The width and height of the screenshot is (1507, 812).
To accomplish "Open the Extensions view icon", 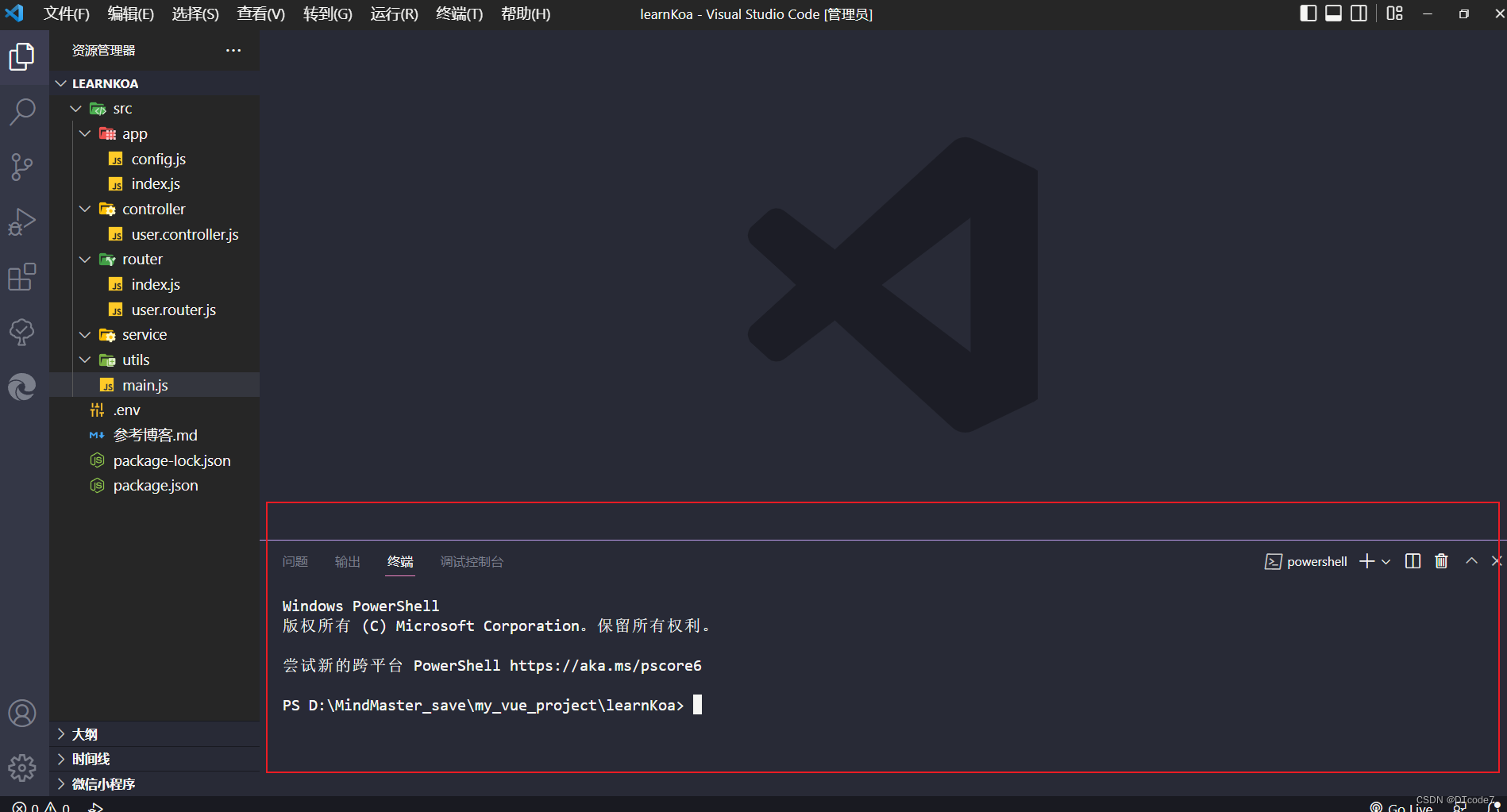I will [22, 277].
